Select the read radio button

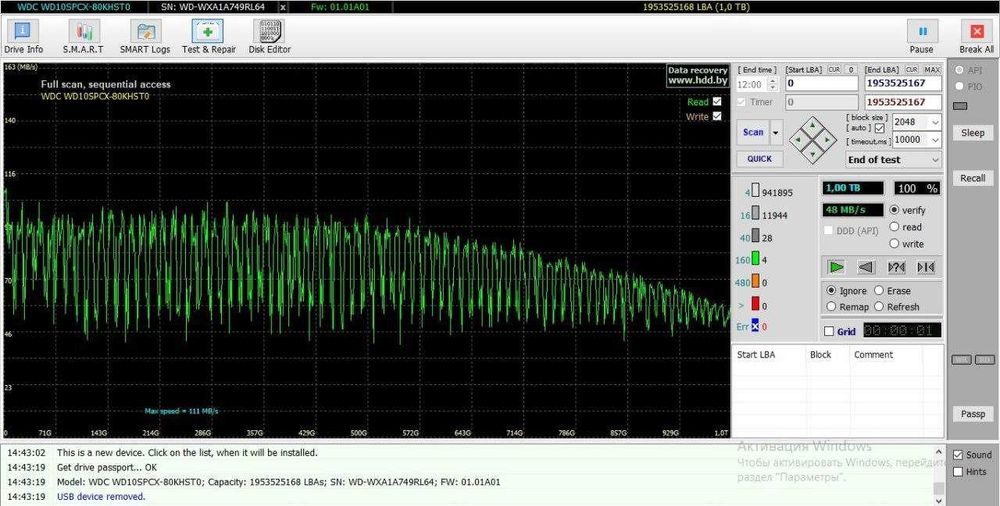(x=894, y=227)
